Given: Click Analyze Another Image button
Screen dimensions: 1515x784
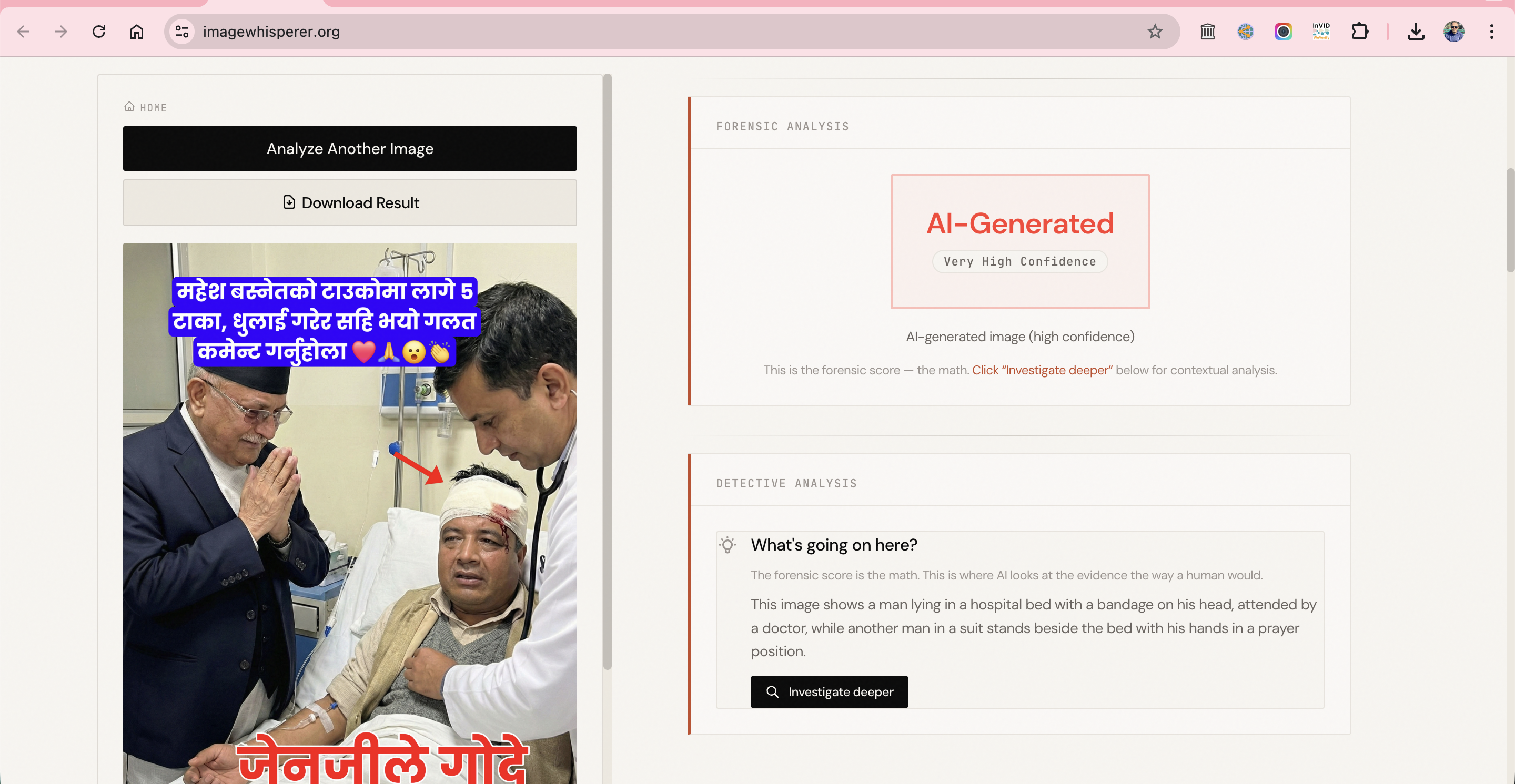Looking at the screenshot, I should point(349,149).
